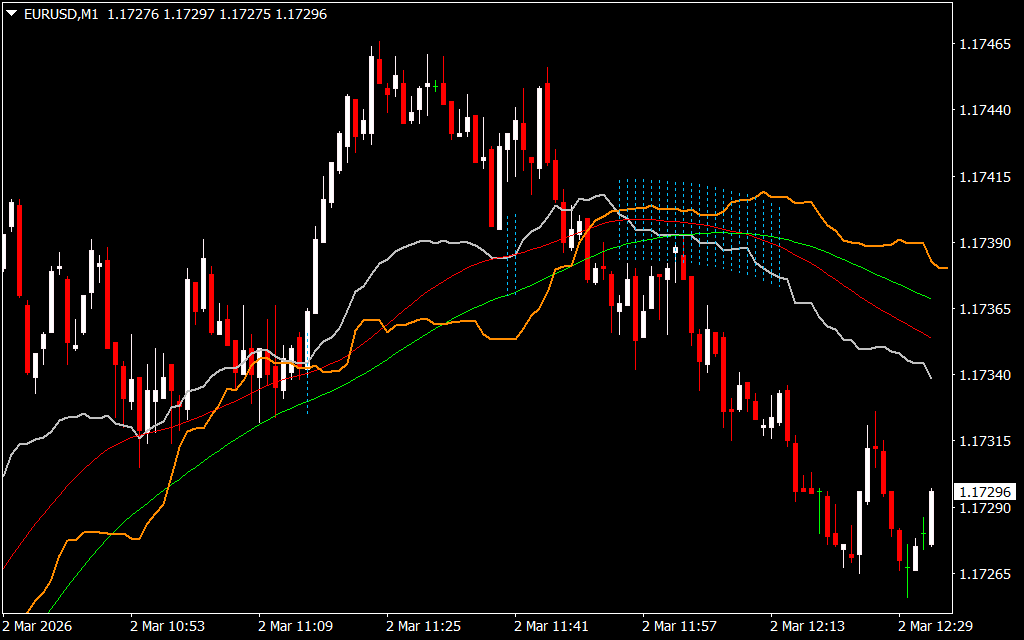Click the 2 Mar 12:13 time label
The image size is (1024, 640).
tap(807, 626)
